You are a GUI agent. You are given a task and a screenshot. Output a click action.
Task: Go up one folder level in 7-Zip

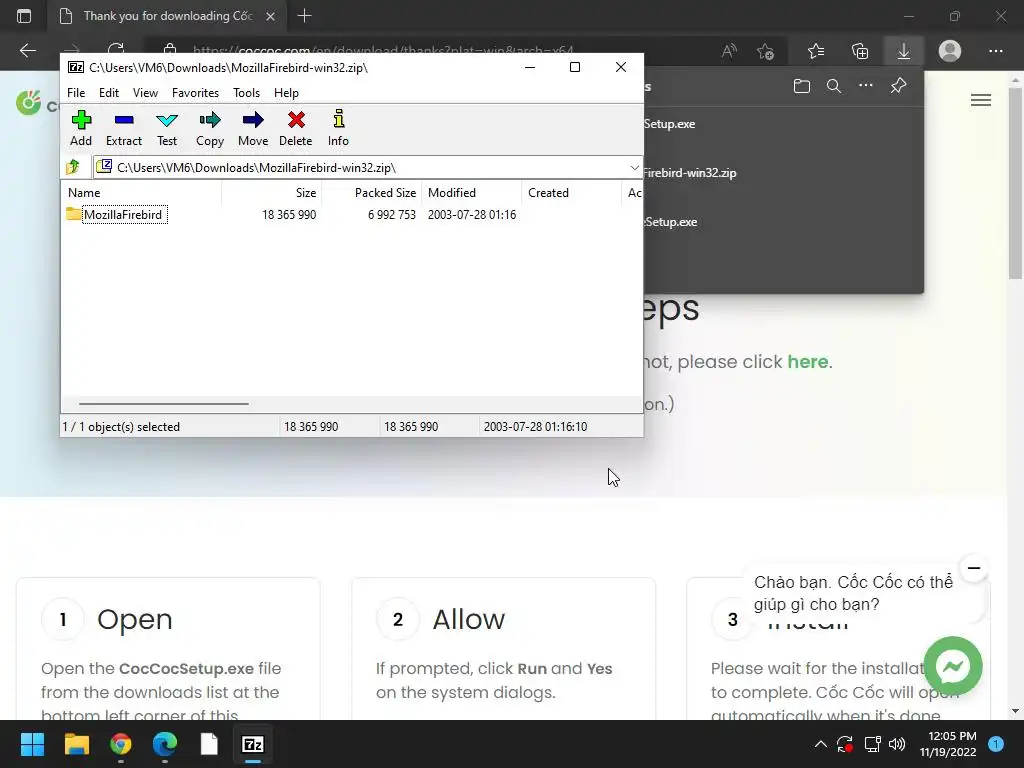tap(73, 167)
